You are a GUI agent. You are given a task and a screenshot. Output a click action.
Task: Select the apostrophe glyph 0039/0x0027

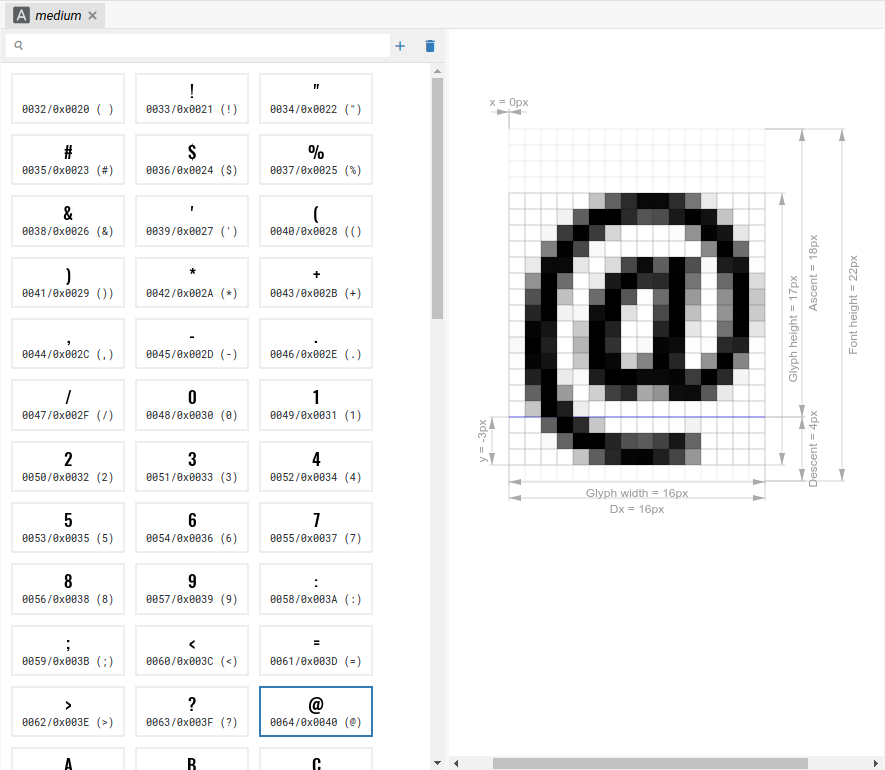192,221
